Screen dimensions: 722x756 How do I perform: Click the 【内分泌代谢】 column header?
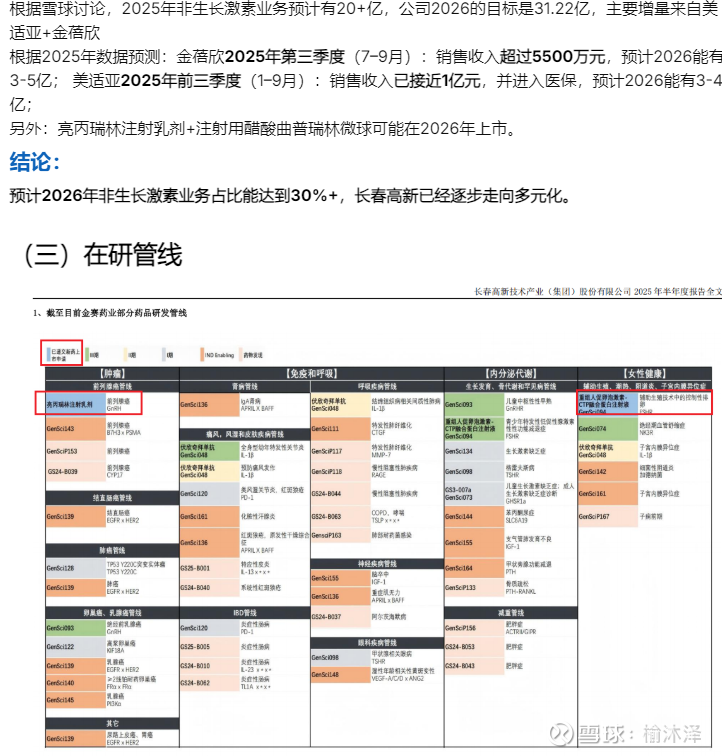point(511,374)
